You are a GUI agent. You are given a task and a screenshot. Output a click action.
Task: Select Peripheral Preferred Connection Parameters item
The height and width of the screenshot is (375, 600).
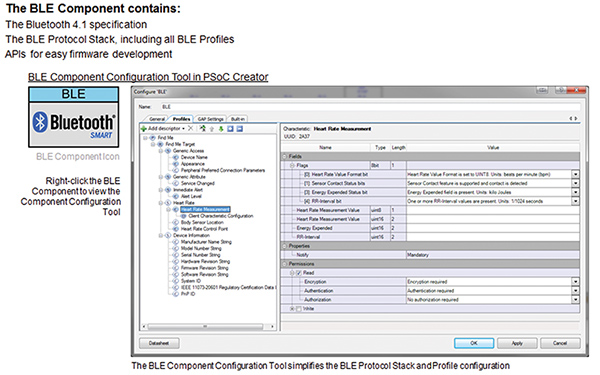click(223, 170)
